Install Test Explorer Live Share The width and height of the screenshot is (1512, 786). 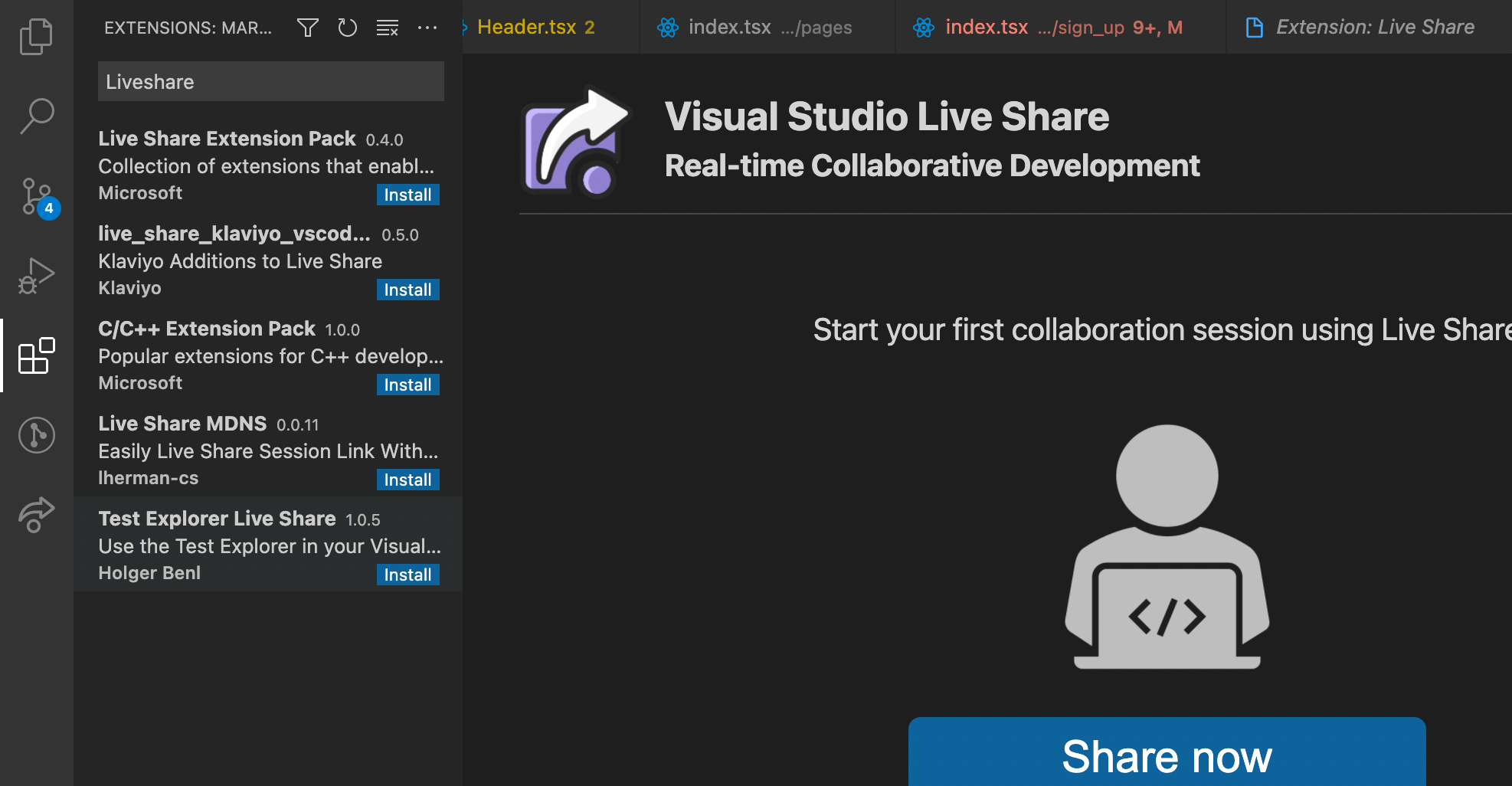tap(407, 575)
